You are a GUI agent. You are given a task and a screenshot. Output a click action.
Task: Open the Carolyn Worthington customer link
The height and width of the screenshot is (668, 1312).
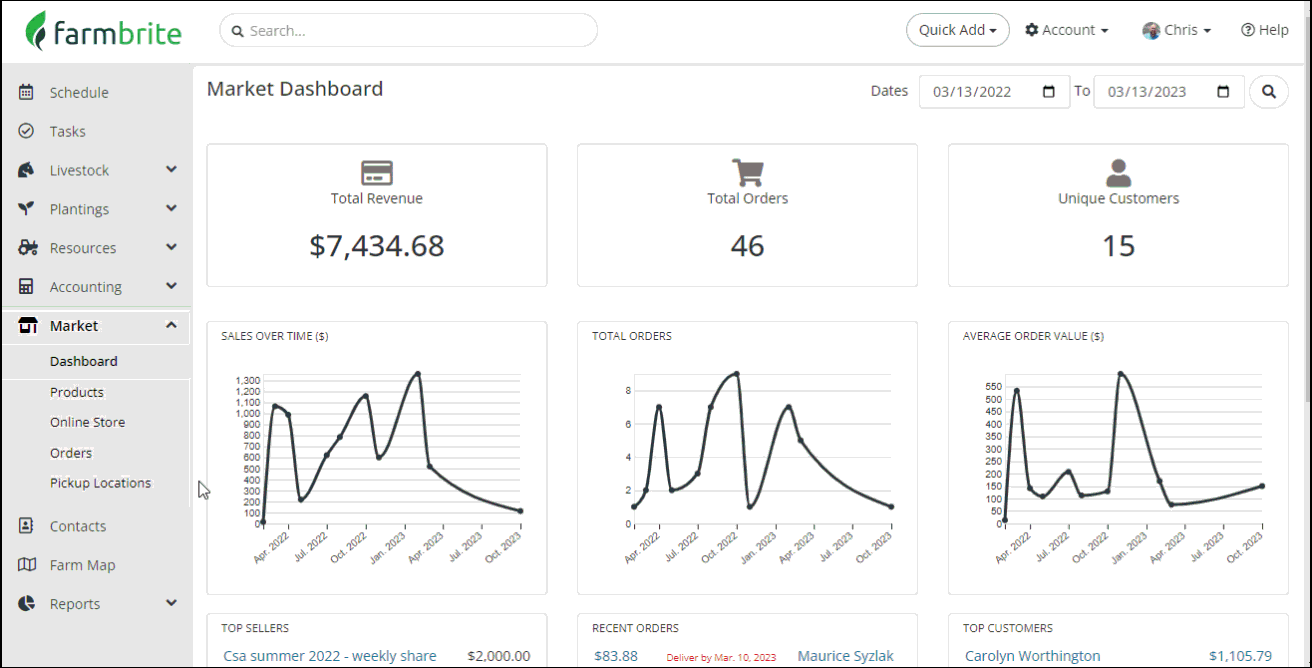coord(1033,656)
